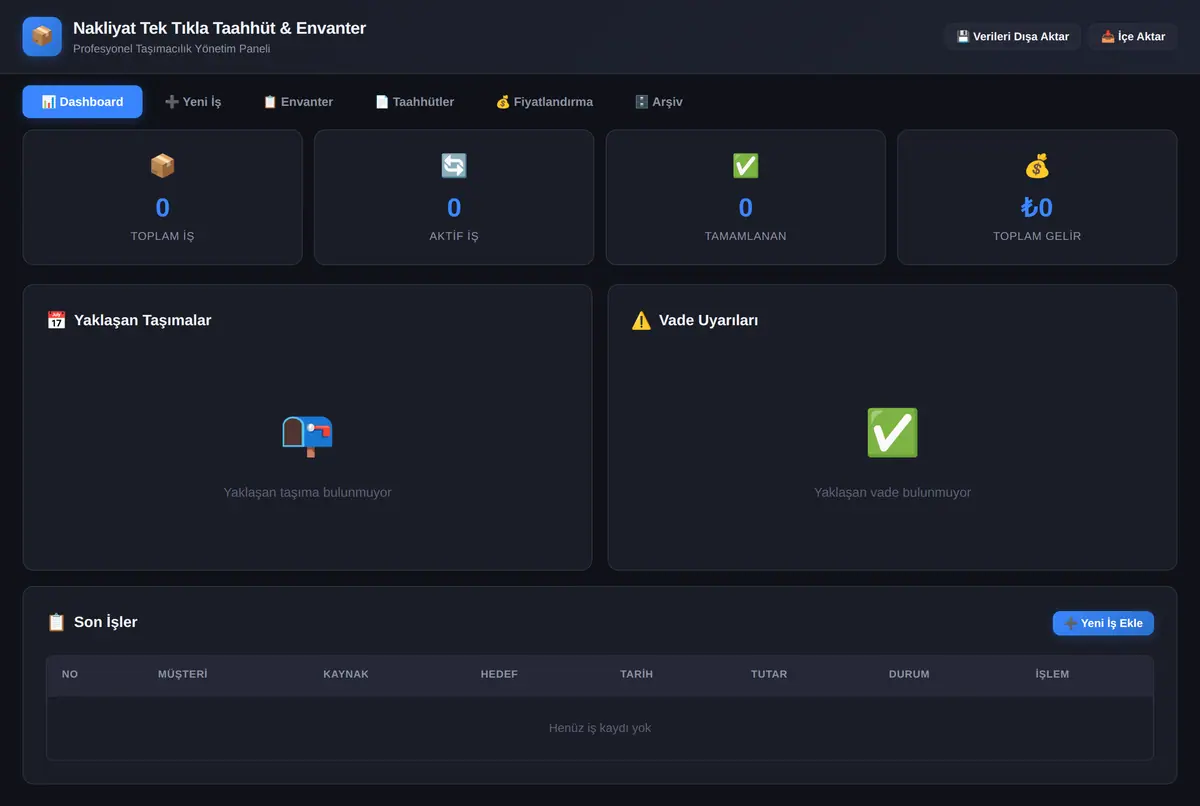Click the NO column header
This screenshot has height=806, width=1200.
coord(70,674)
